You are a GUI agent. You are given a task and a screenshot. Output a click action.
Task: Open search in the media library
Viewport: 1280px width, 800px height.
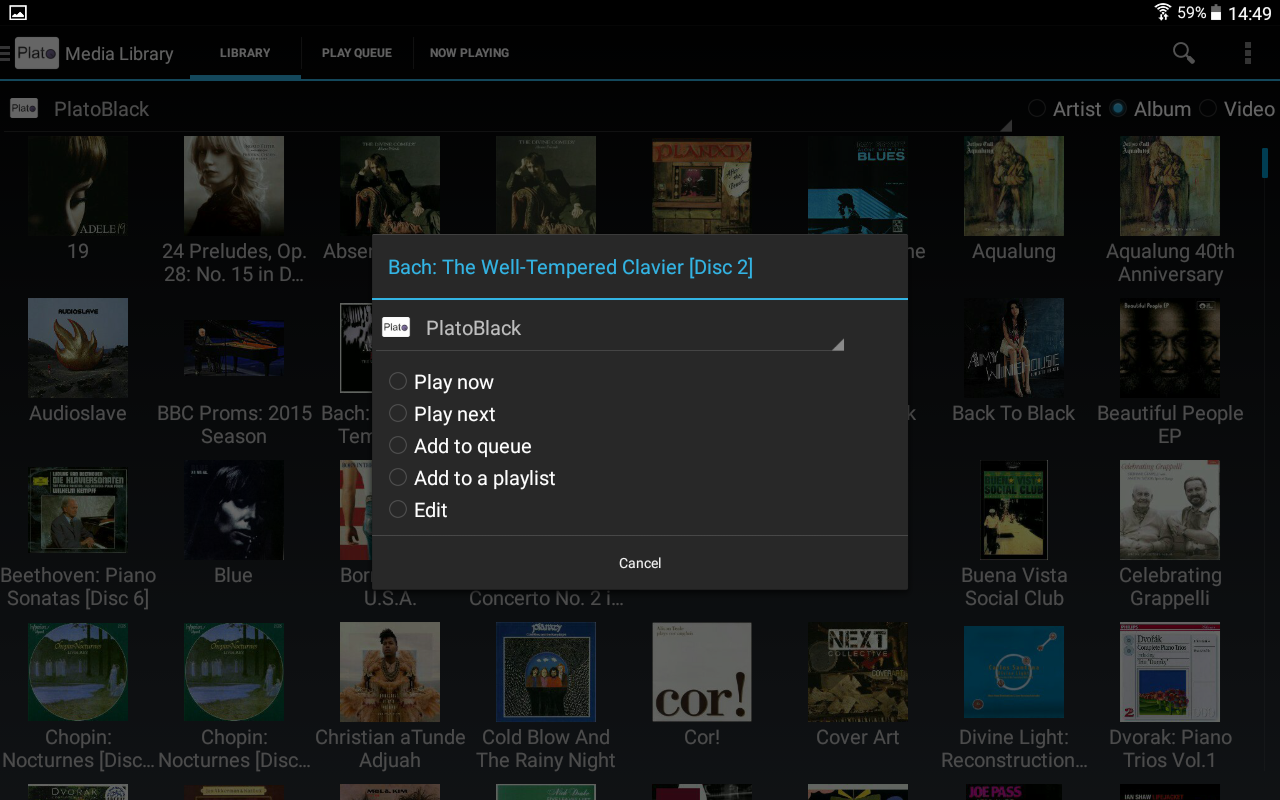1183,52
